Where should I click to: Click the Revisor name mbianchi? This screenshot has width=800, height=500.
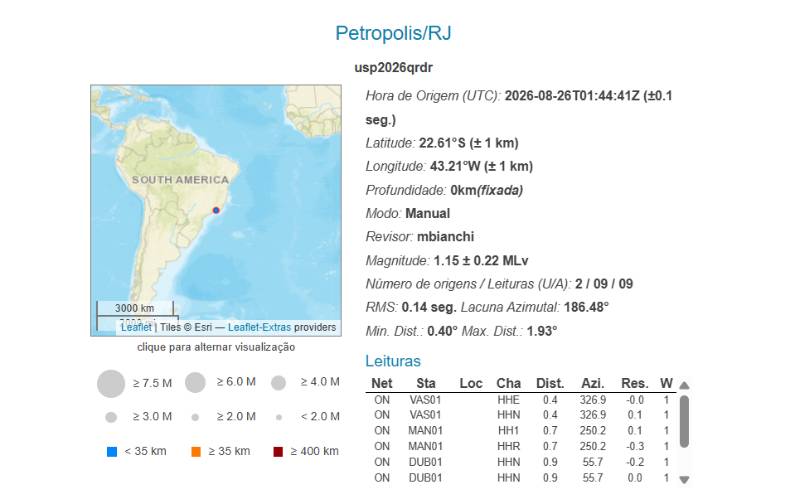click(x=445, y=237)
